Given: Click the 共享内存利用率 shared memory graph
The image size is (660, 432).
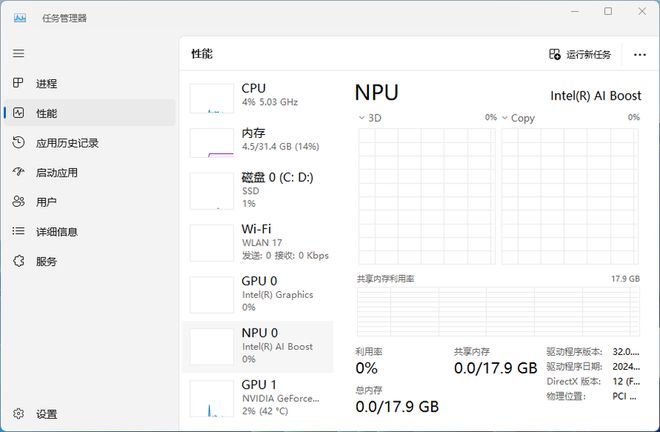Looking at the screenshot, I should (x=498, y=312).
